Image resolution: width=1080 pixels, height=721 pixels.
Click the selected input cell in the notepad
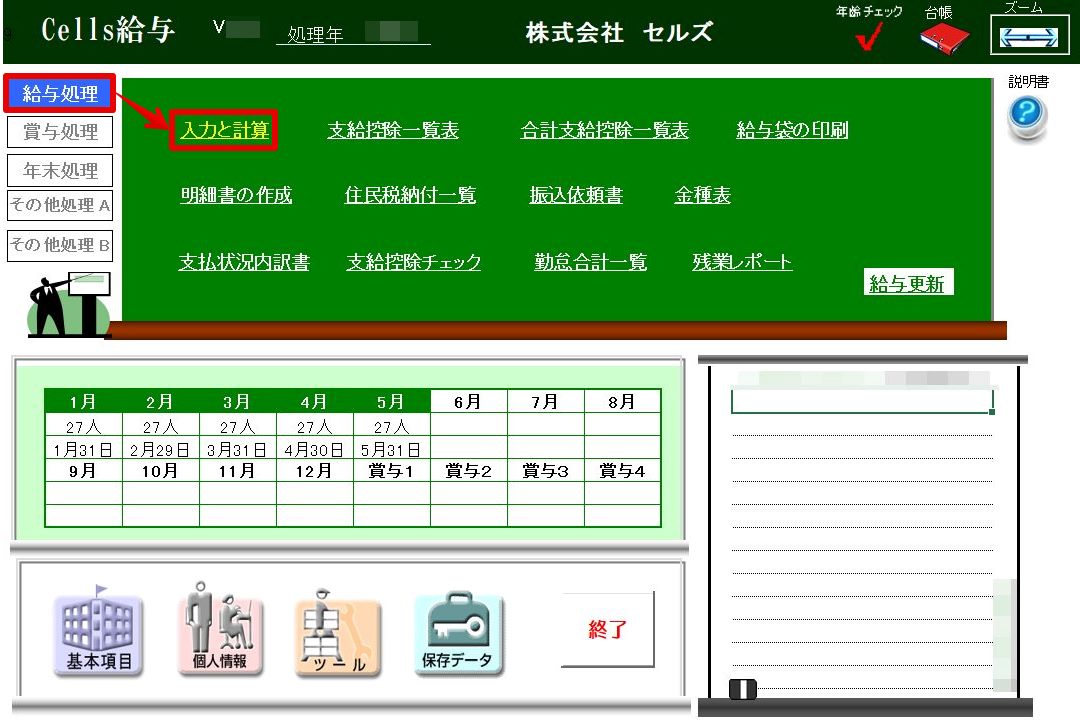[861, 402]
